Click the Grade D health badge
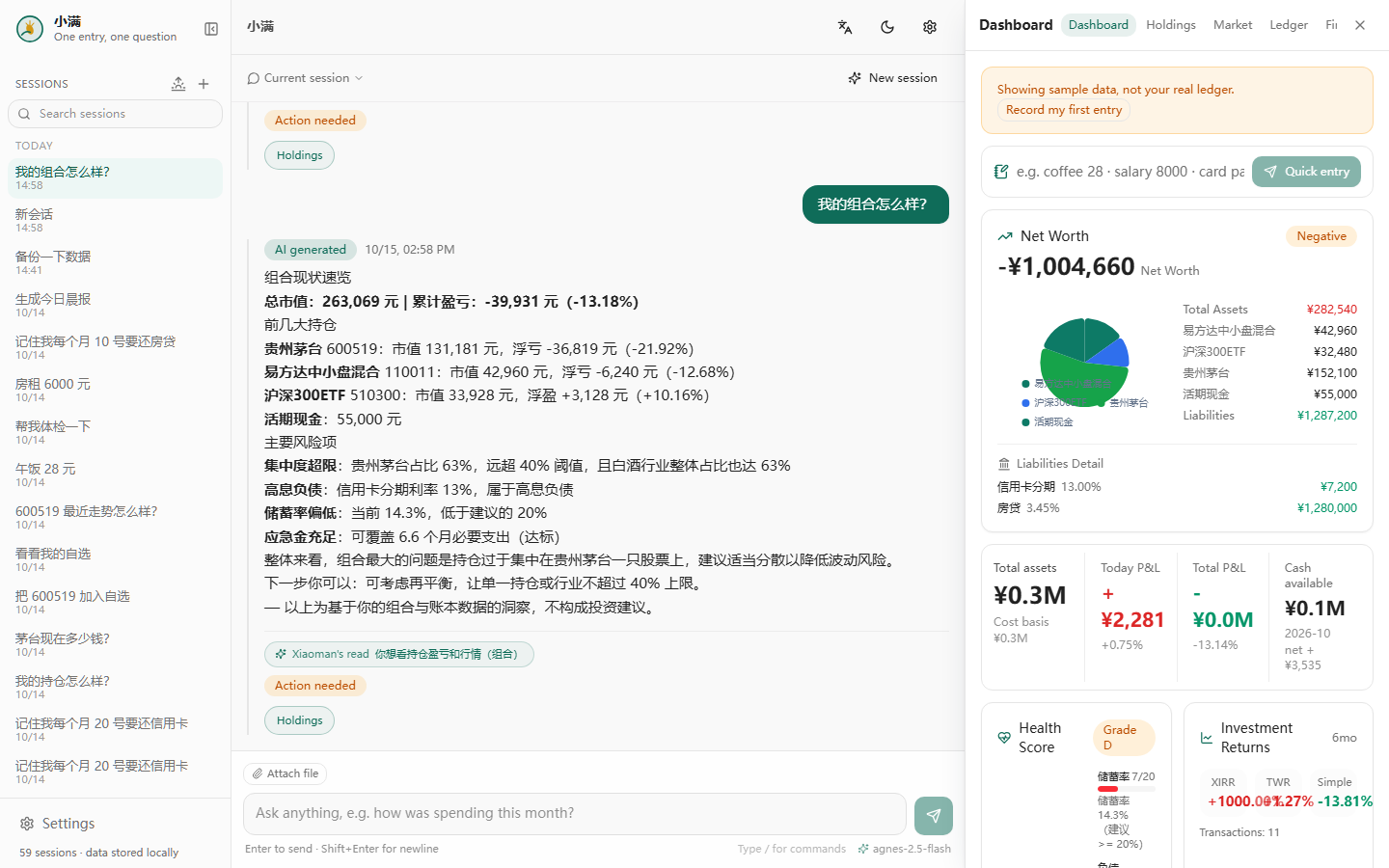Viewport: 1389px width, 868px height. pos(1124,738)
